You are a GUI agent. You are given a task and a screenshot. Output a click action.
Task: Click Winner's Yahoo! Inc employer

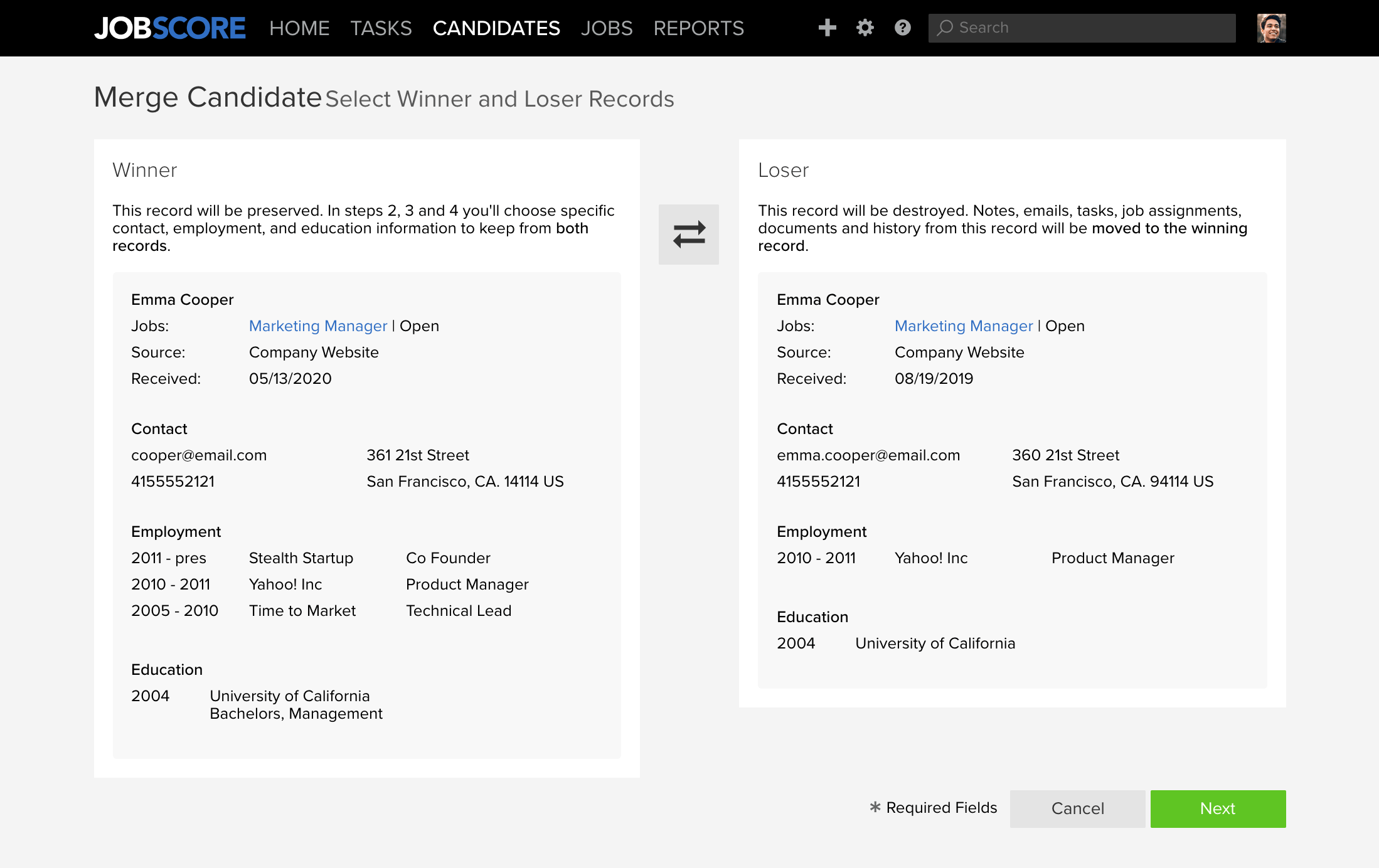pyautogui.click(x=285, y=585)
